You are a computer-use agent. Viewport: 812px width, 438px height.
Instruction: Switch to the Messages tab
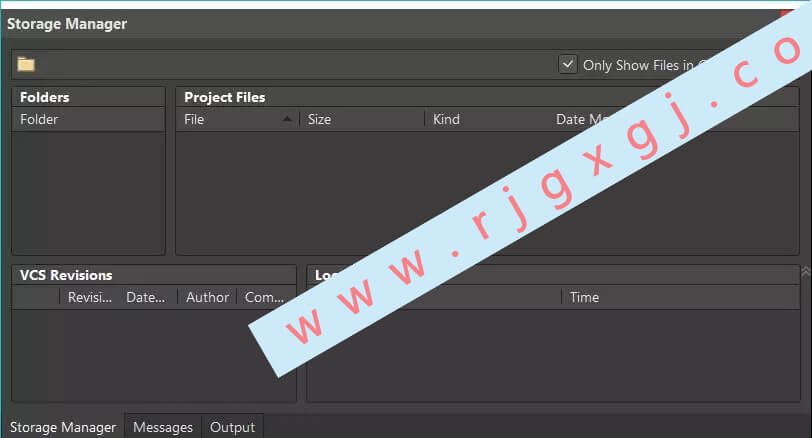pos(163,427)
